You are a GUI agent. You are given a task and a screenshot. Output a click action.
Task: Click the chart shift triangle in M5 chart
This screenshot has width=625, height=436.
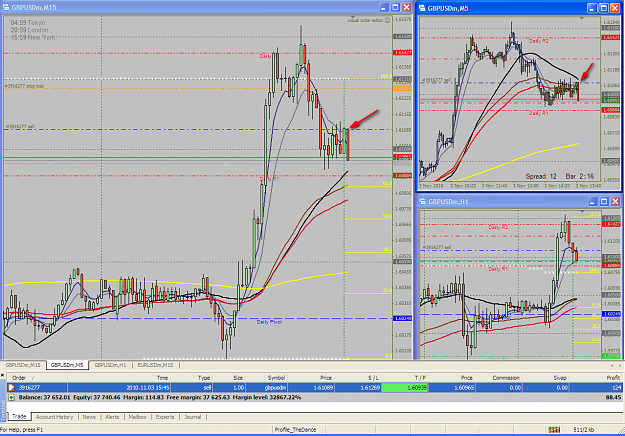(x=582, y=18)
